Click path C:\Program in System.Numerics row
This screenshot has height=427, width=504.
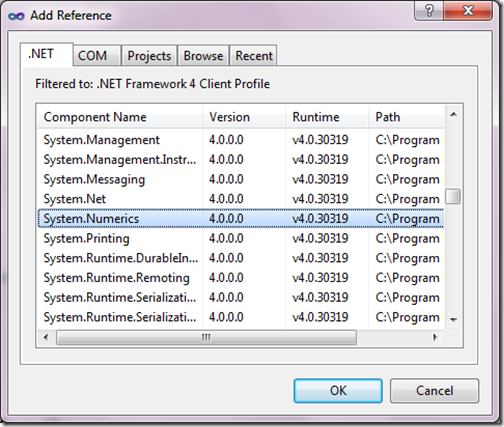tap(407, 219)
